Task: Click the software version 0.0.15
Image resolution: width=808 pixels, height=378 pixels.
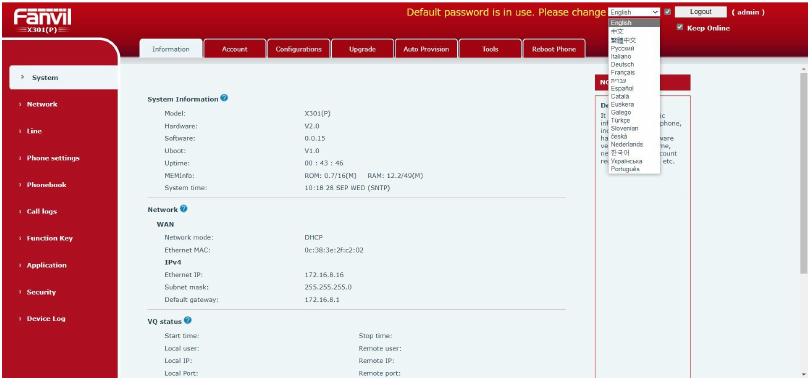Action: tap(315, 138)
